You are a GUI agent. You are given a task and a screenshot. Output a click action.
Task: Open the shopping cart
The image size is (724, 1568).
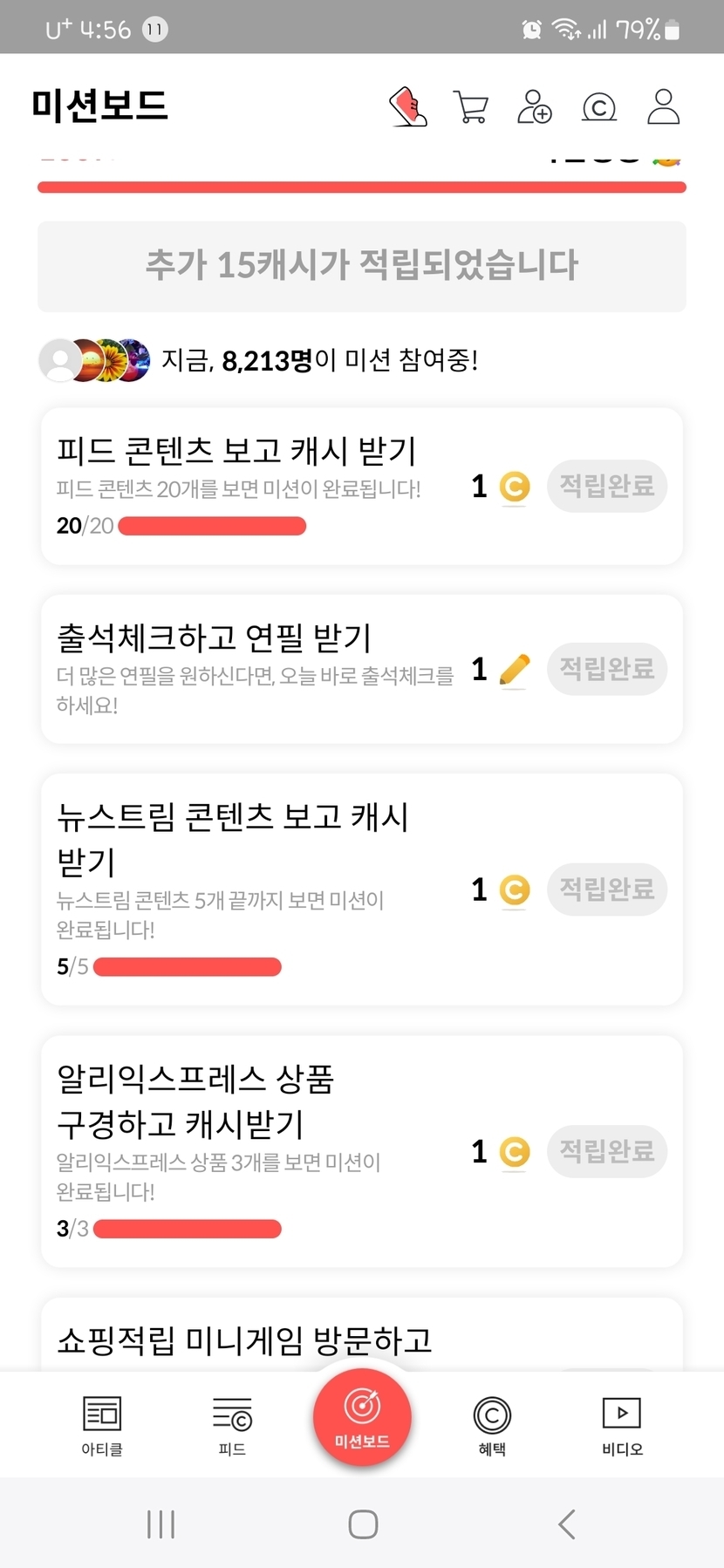click(471, 107)
